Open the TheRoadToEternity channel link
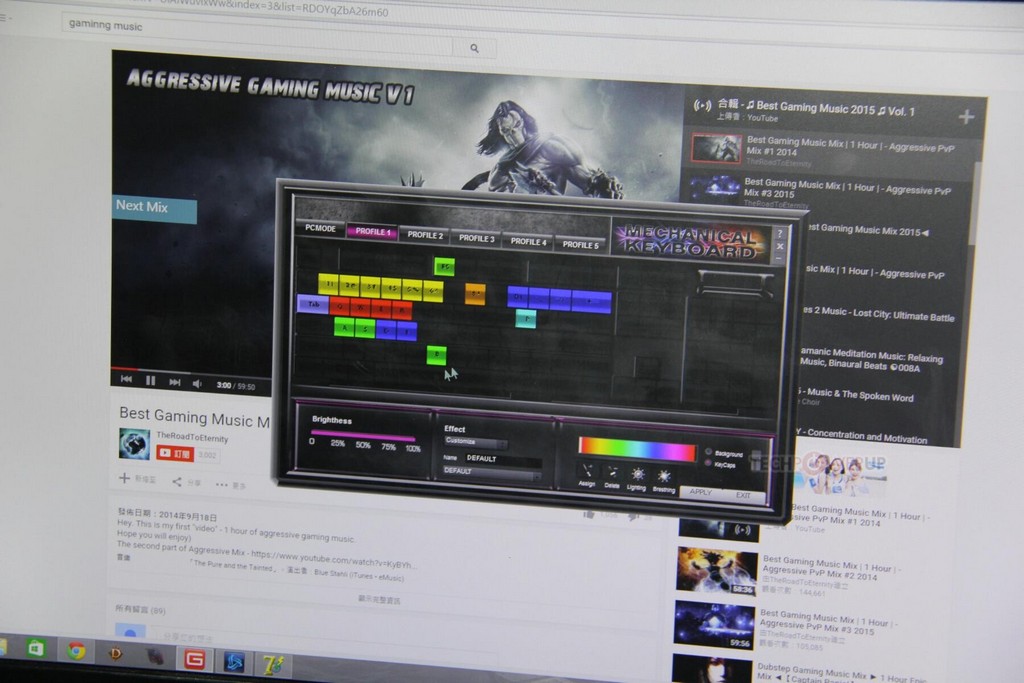1024x683 pixels. [192, 437]
